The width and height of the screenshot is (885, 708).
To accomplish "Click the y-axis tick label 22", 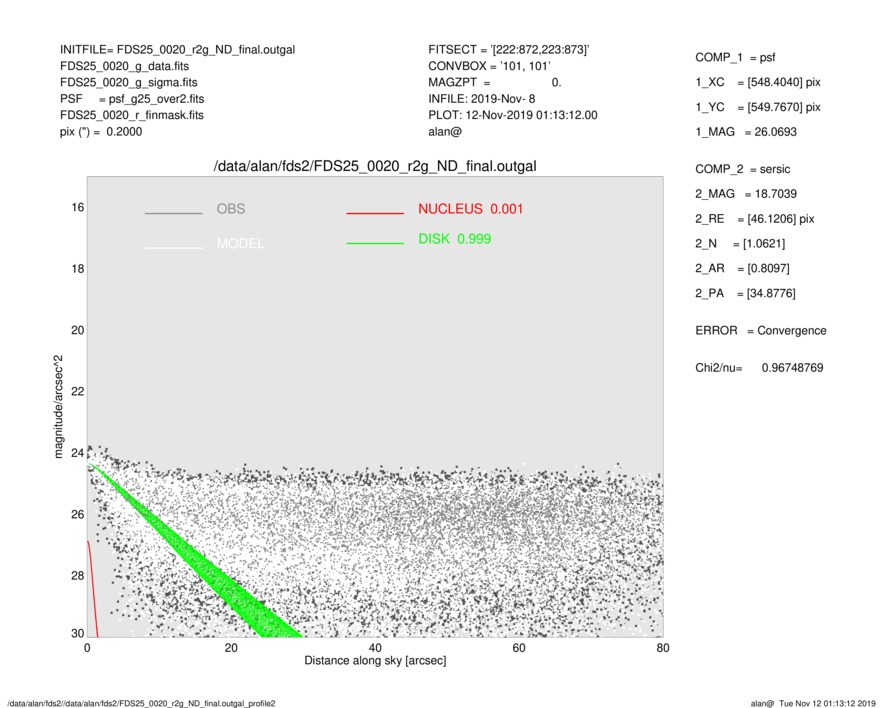I will coord(76,391).
